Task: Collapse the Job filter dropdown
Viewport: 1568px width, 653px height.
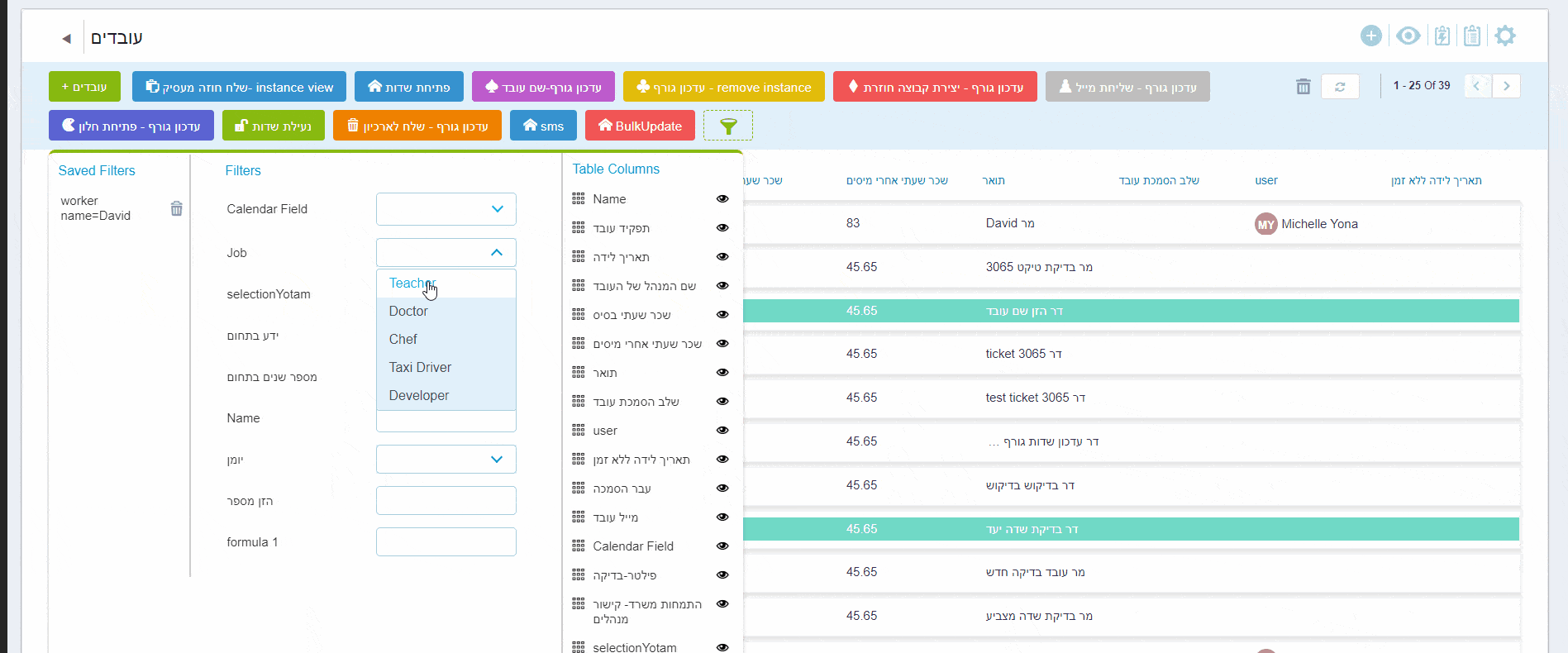Action: pos(497,253)
